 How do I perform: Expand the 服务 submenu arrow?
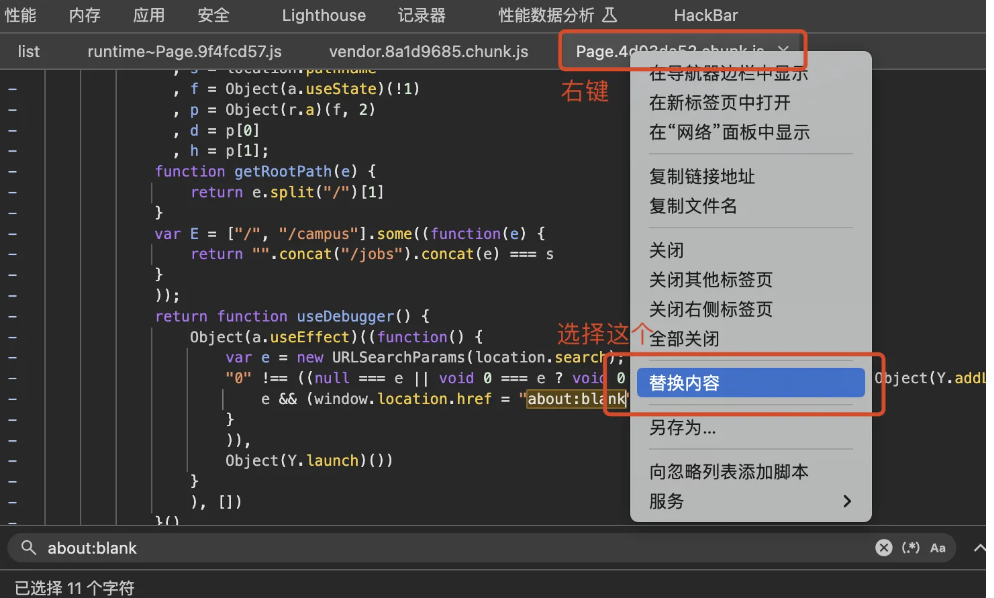click(x=847, y=501)
